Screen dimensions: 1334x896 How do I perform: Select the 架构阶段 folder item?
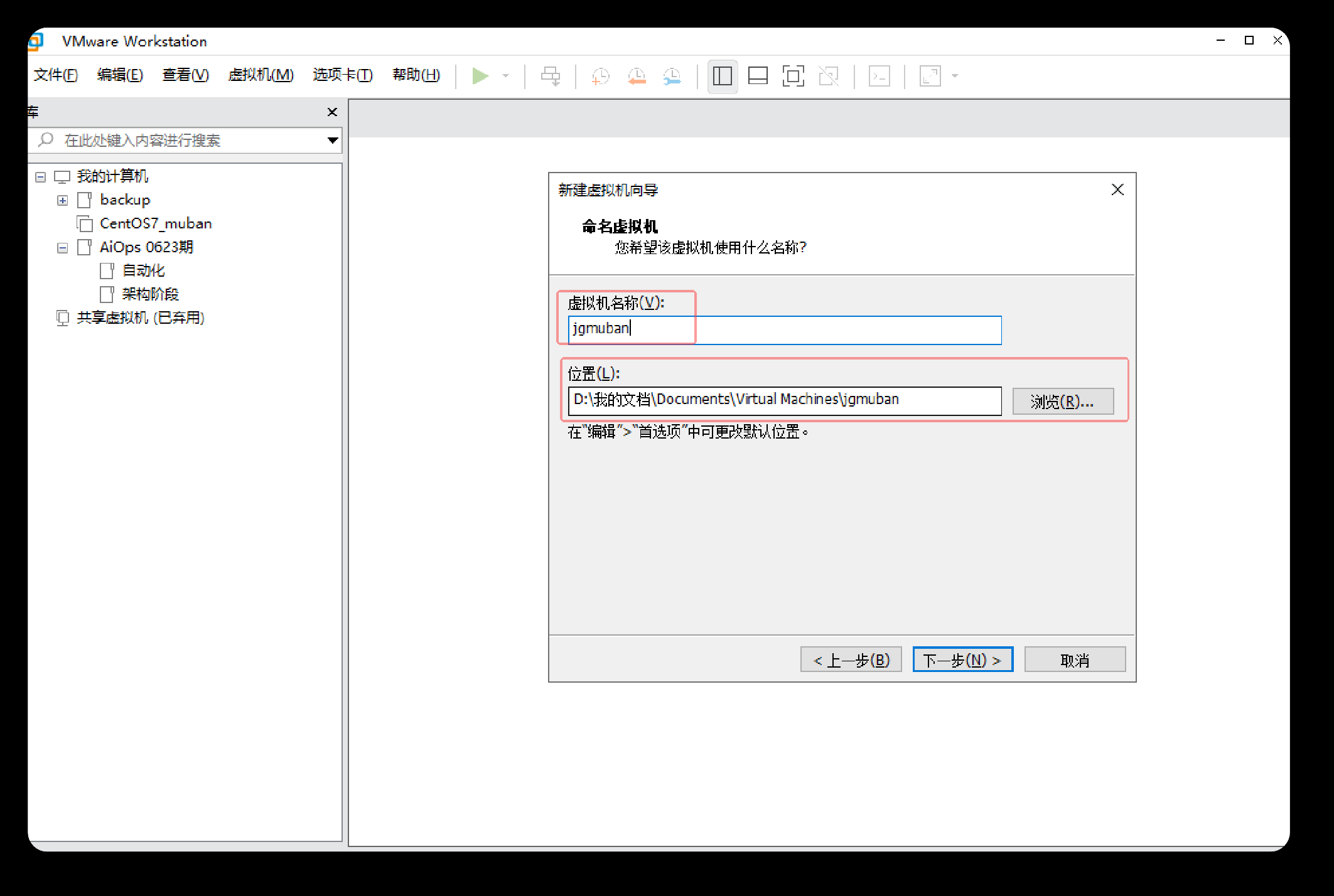150,294
